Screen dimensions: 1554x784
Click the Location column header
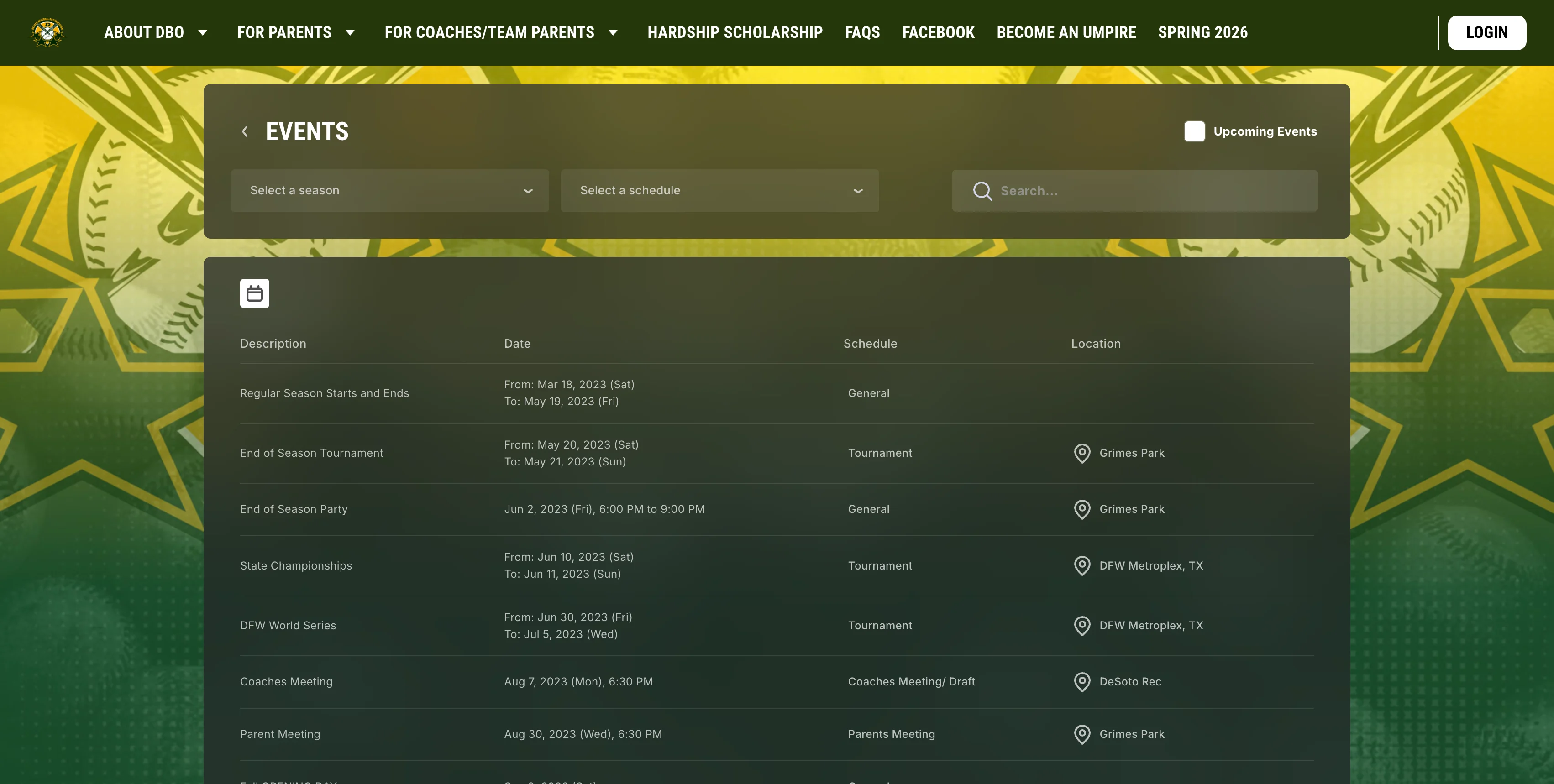(1096, 344)
